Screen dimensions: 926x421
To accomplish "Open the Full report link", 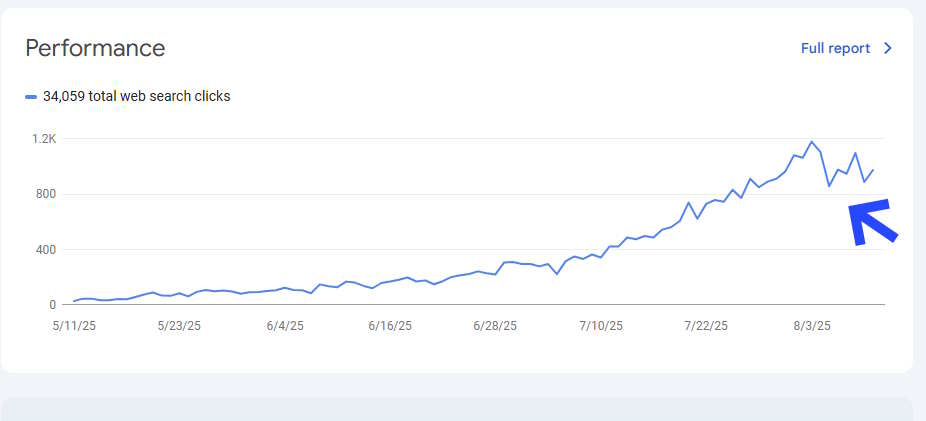I will [x=835, y=48].
